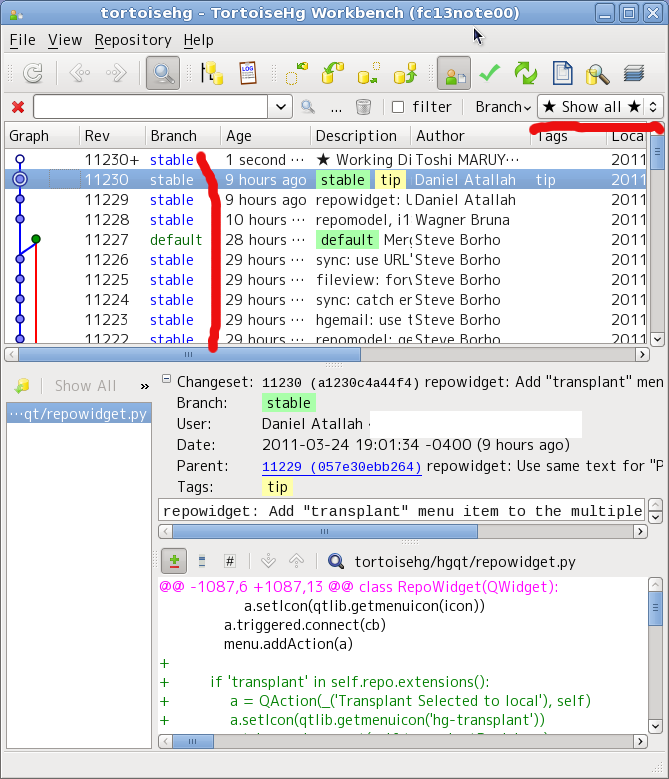Click the green checkmark commit icon
This screenshot has width=669, height=779.
(x=489, y=73)
